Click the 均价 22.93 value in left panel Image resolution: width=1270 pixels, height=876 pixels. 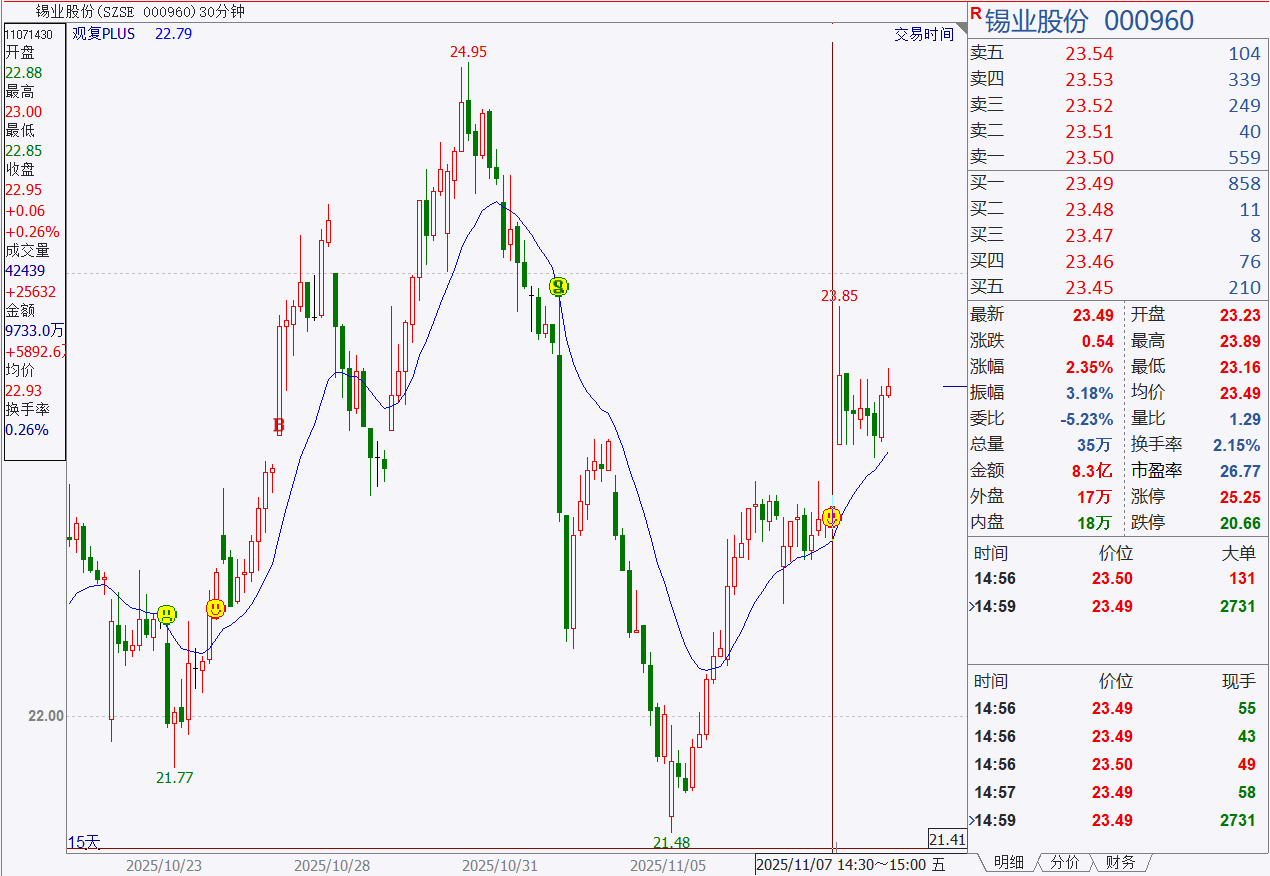coord(24,391)
